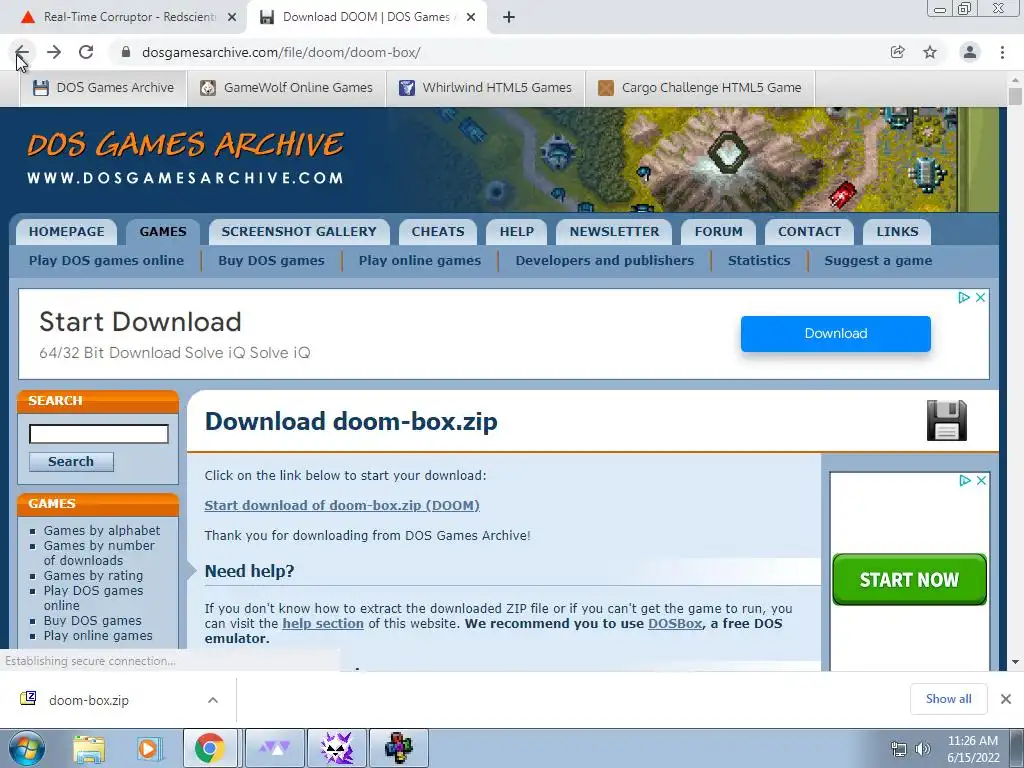Open the FORUM tab
Image resolution: width=1024 pixels, height=768 pixels.
pyautogui.click(x=718, y=232)
